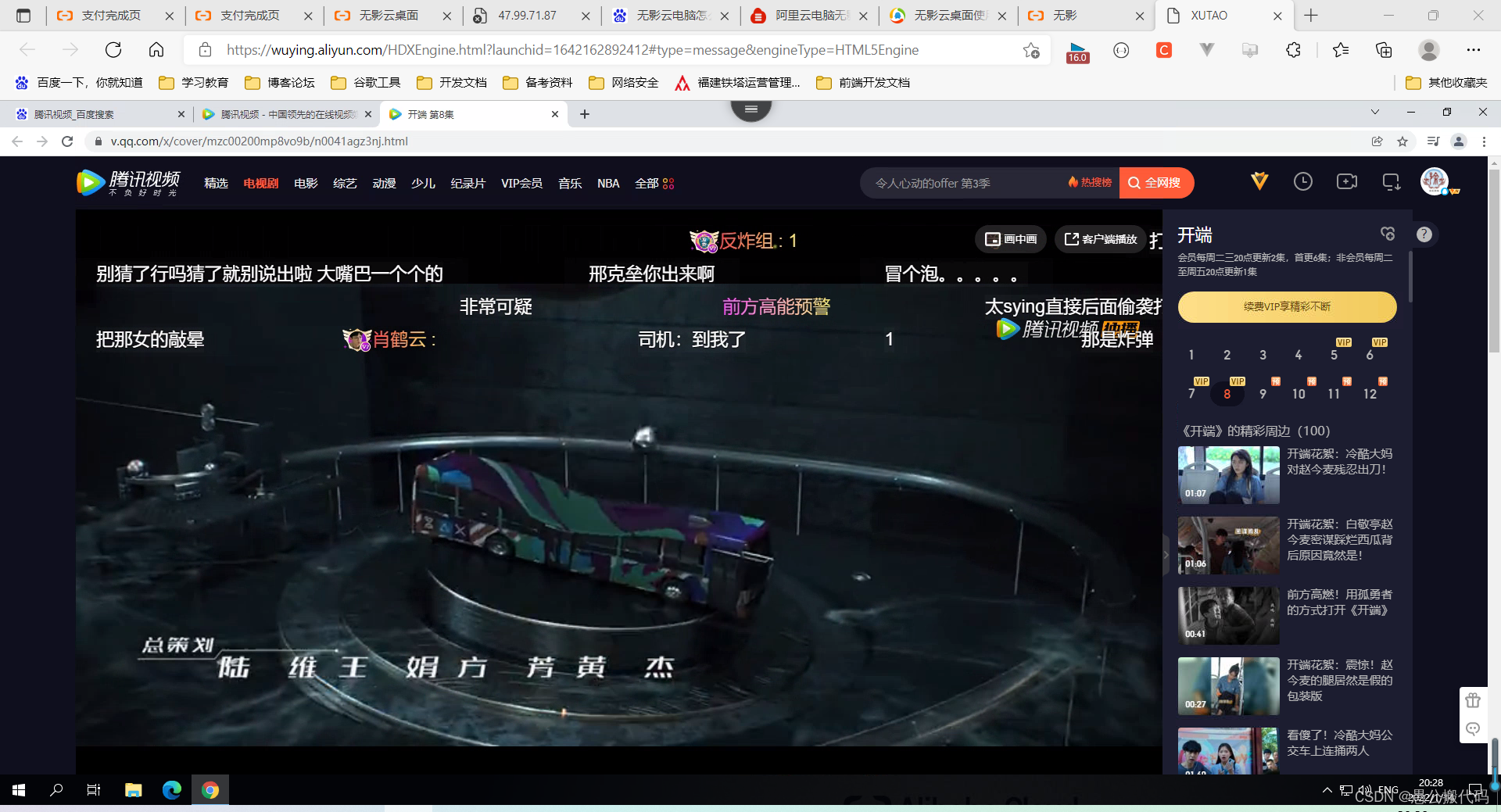This screenshot has width=1501, height=812.
Task: Expand the episode panel with the left chevron
Action: [1166, 554]
